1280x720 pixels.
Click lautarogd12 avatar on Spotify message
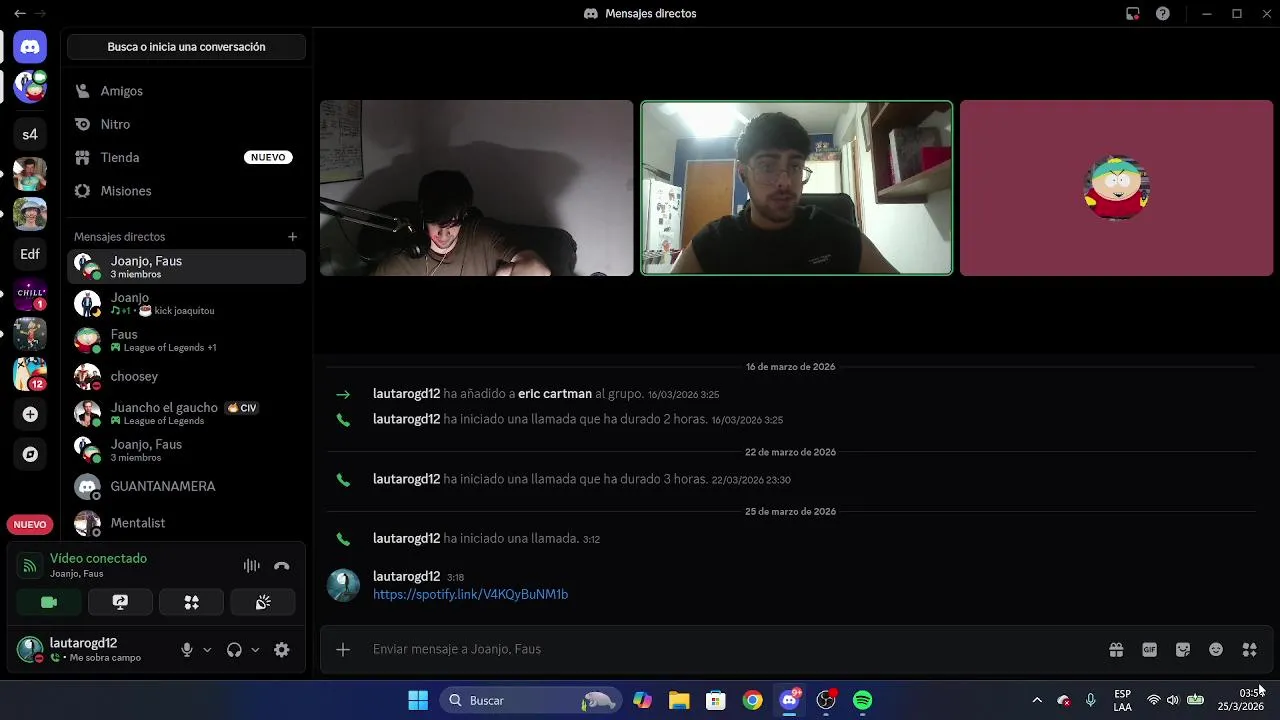(x=343, y=585)
